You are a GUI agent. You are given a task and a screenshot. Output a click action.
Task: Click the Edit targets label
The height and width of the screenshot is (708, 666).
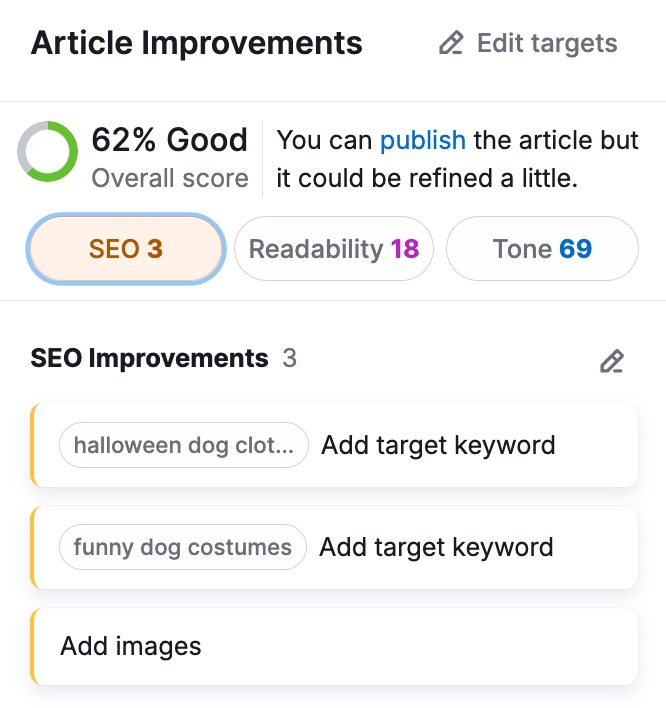tap(547, 44)
